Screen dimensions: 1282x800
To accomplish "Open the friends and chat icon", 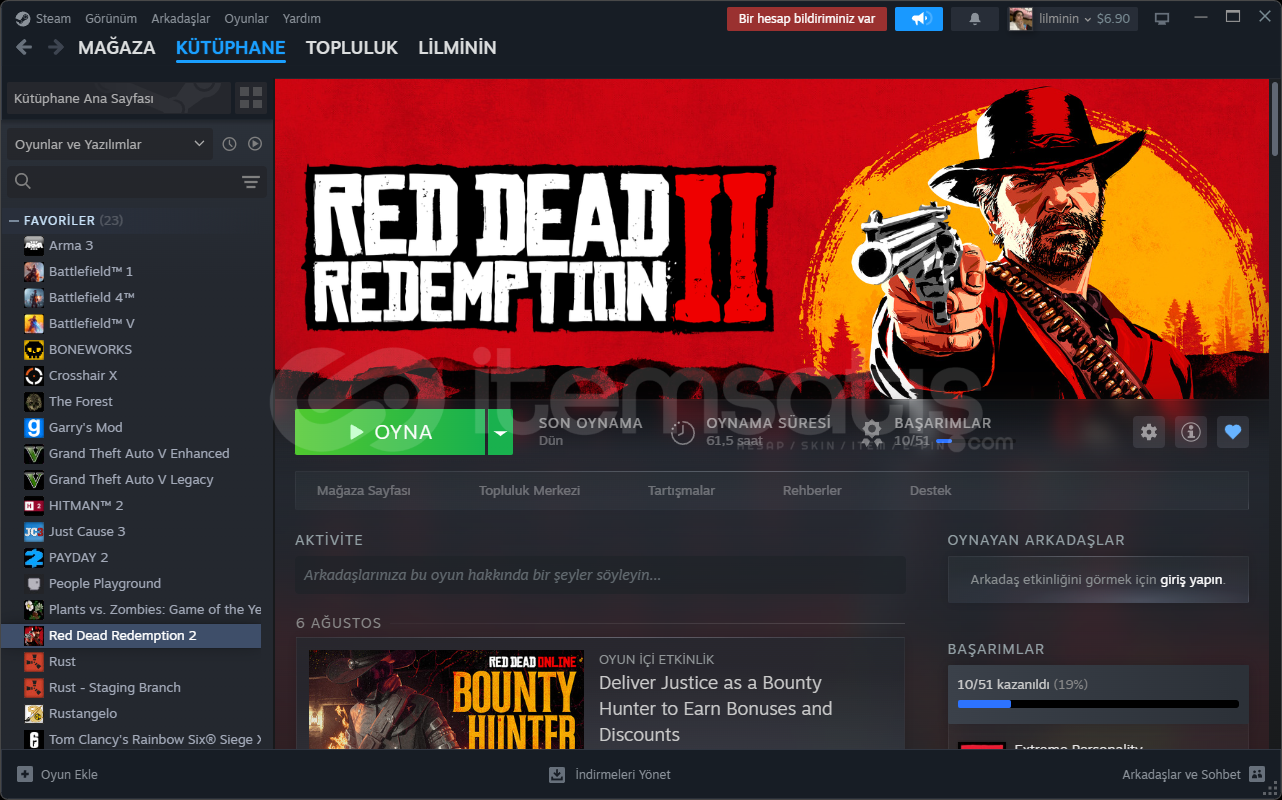I will pyautogui.click(x=1257, y=774).
